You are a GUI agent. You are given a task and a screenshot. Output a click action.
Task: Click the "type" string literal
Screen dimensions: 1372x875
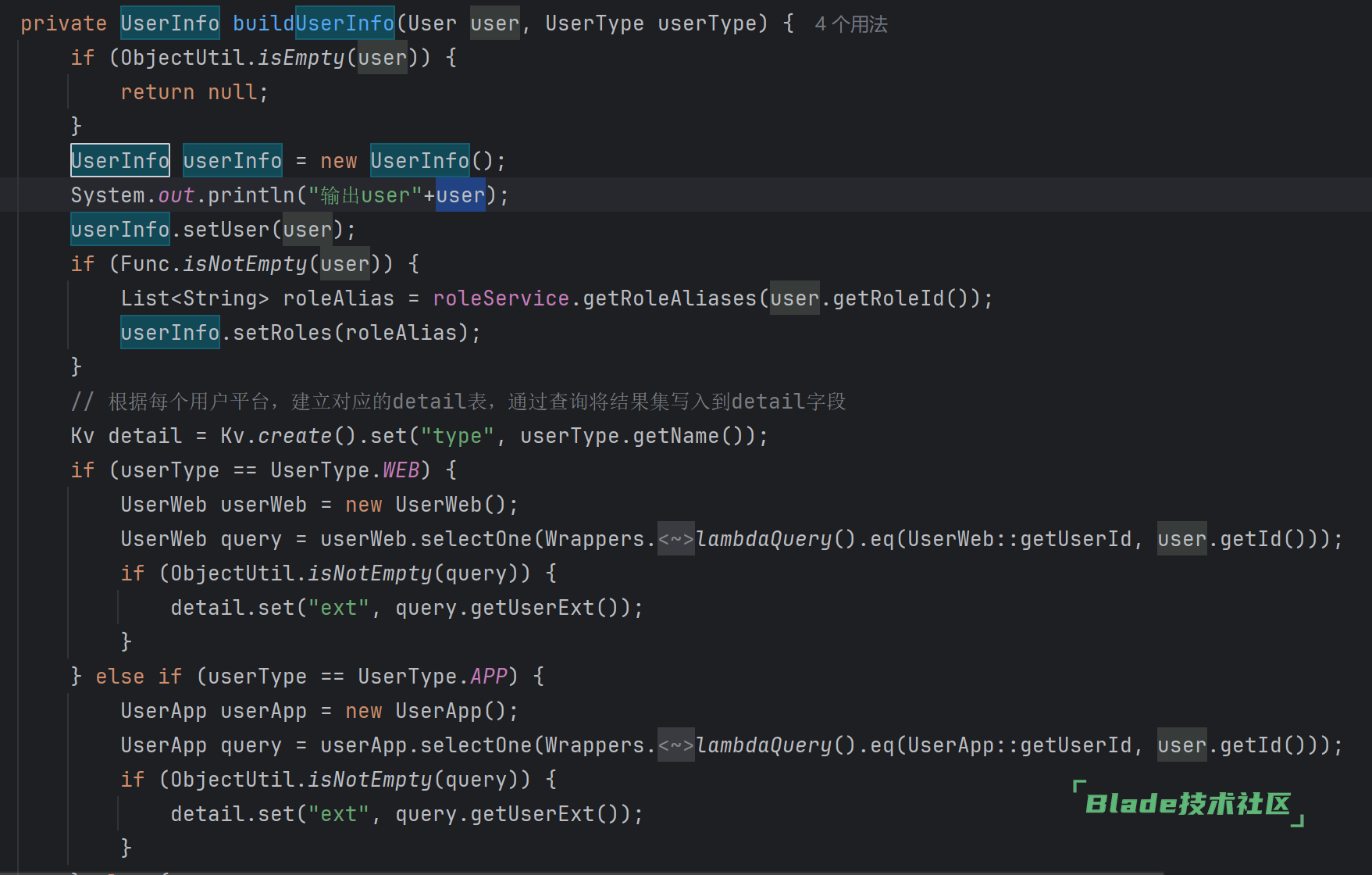pos(457,436)
